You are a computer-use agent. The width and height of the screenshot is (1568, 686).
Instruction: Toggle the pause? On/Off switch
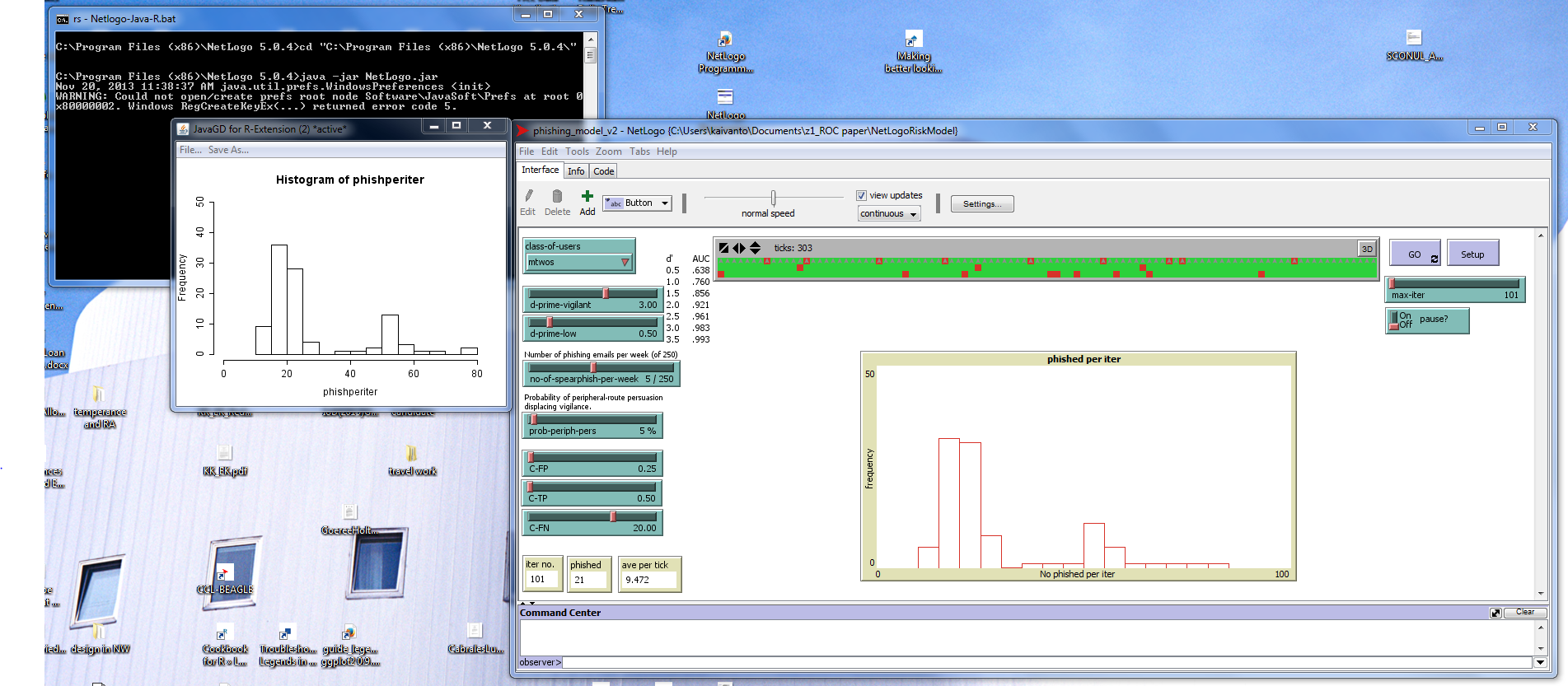(x=1394, y=320)
